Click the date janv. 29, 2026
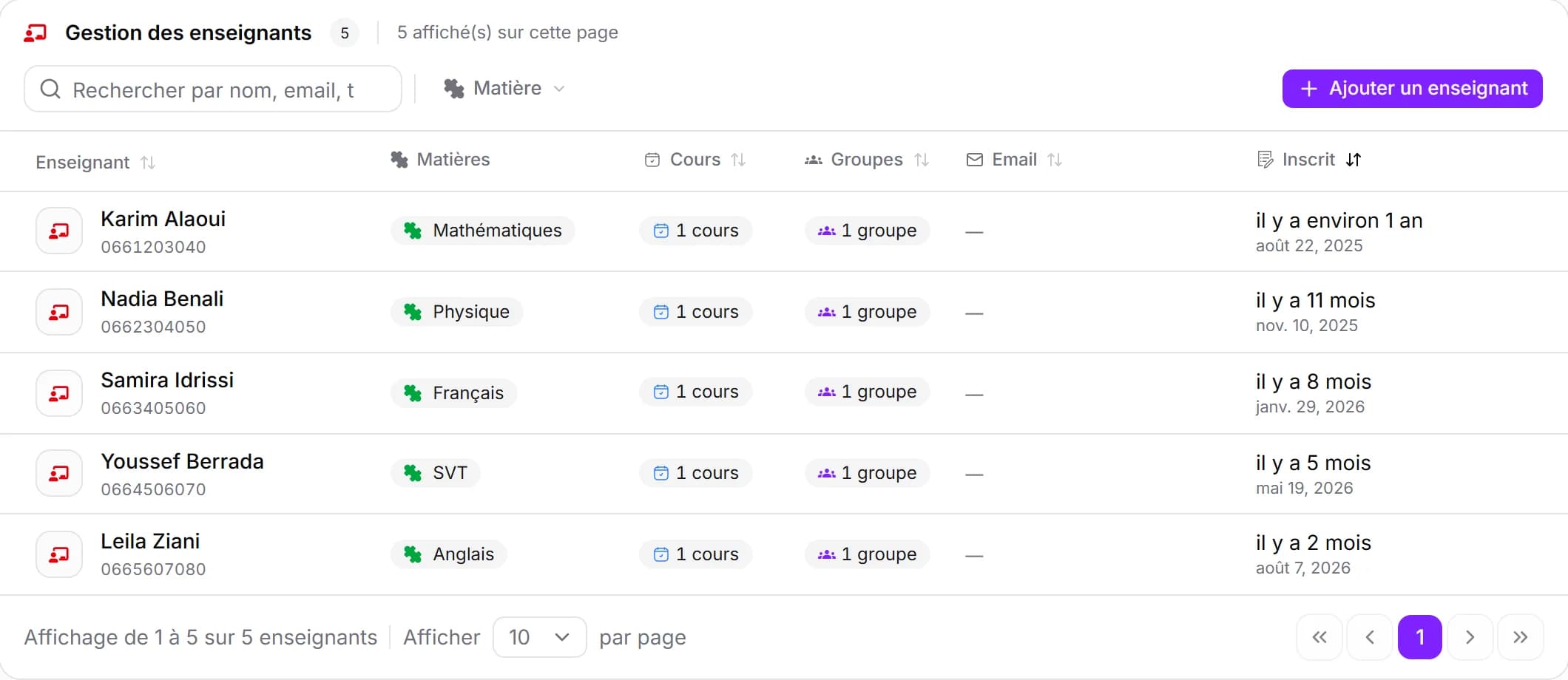Image resolution: width=1568 pixels, height=680 pixels. tap(1310, 407)
